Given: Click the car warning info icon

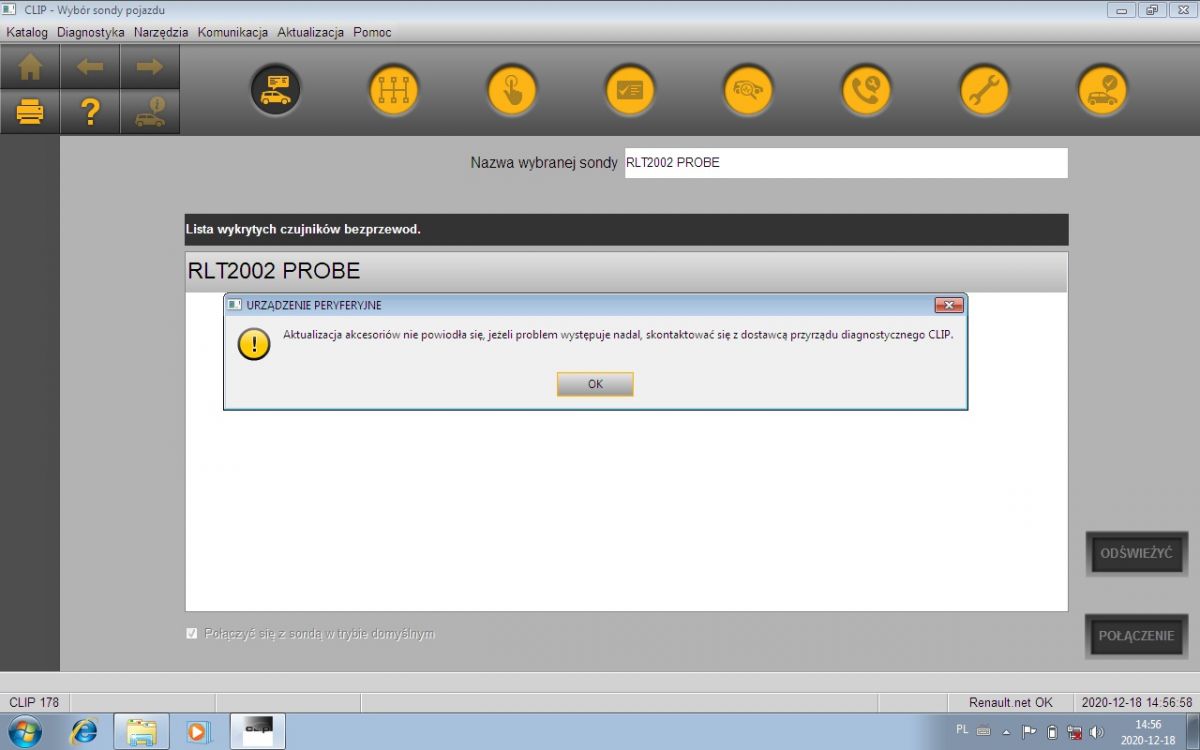Looking at the screenshot, I should pyautogui.click(x=150, y=112).
